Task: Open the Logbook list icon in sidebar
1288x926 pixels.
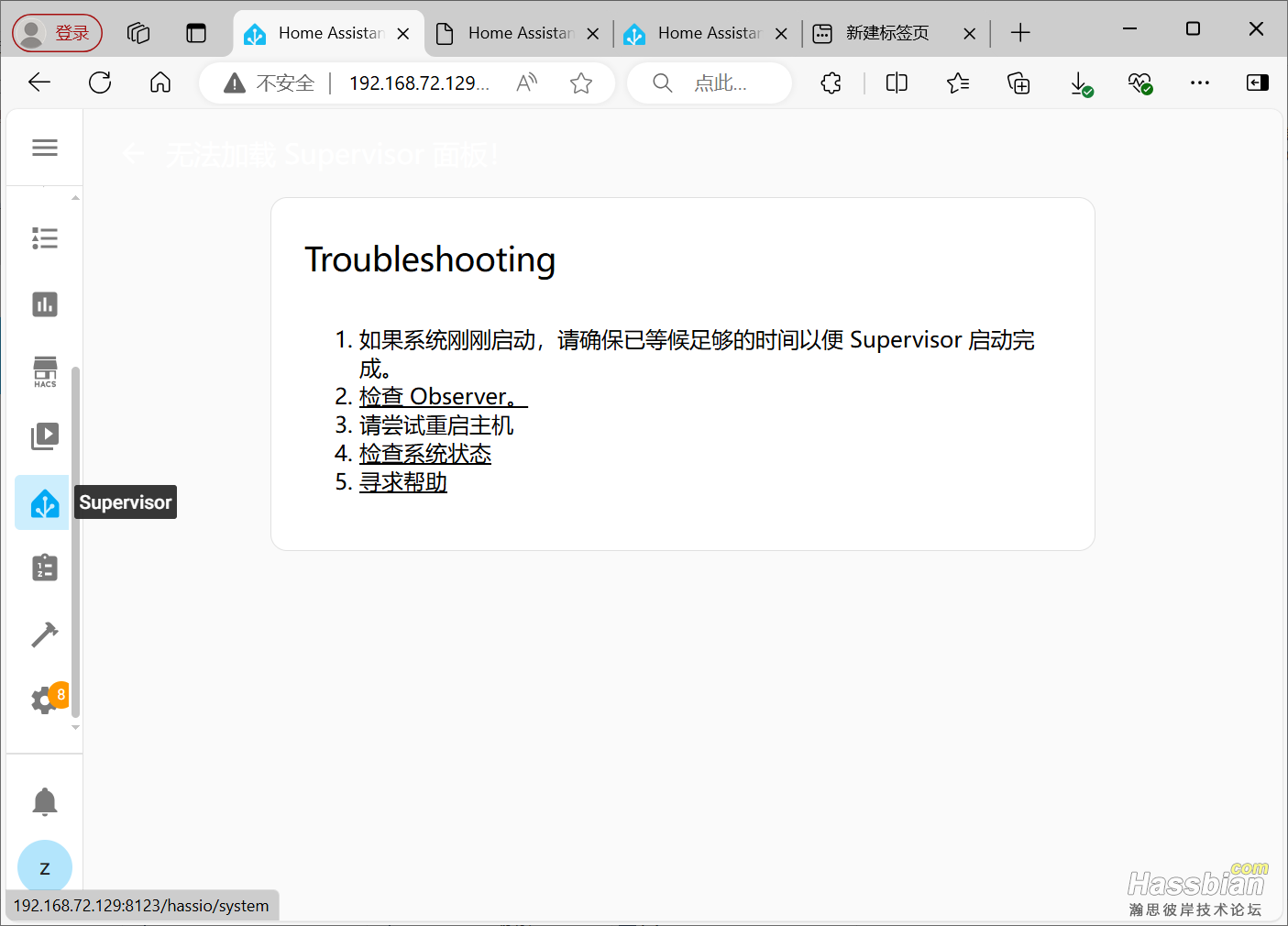Action: 44,238
